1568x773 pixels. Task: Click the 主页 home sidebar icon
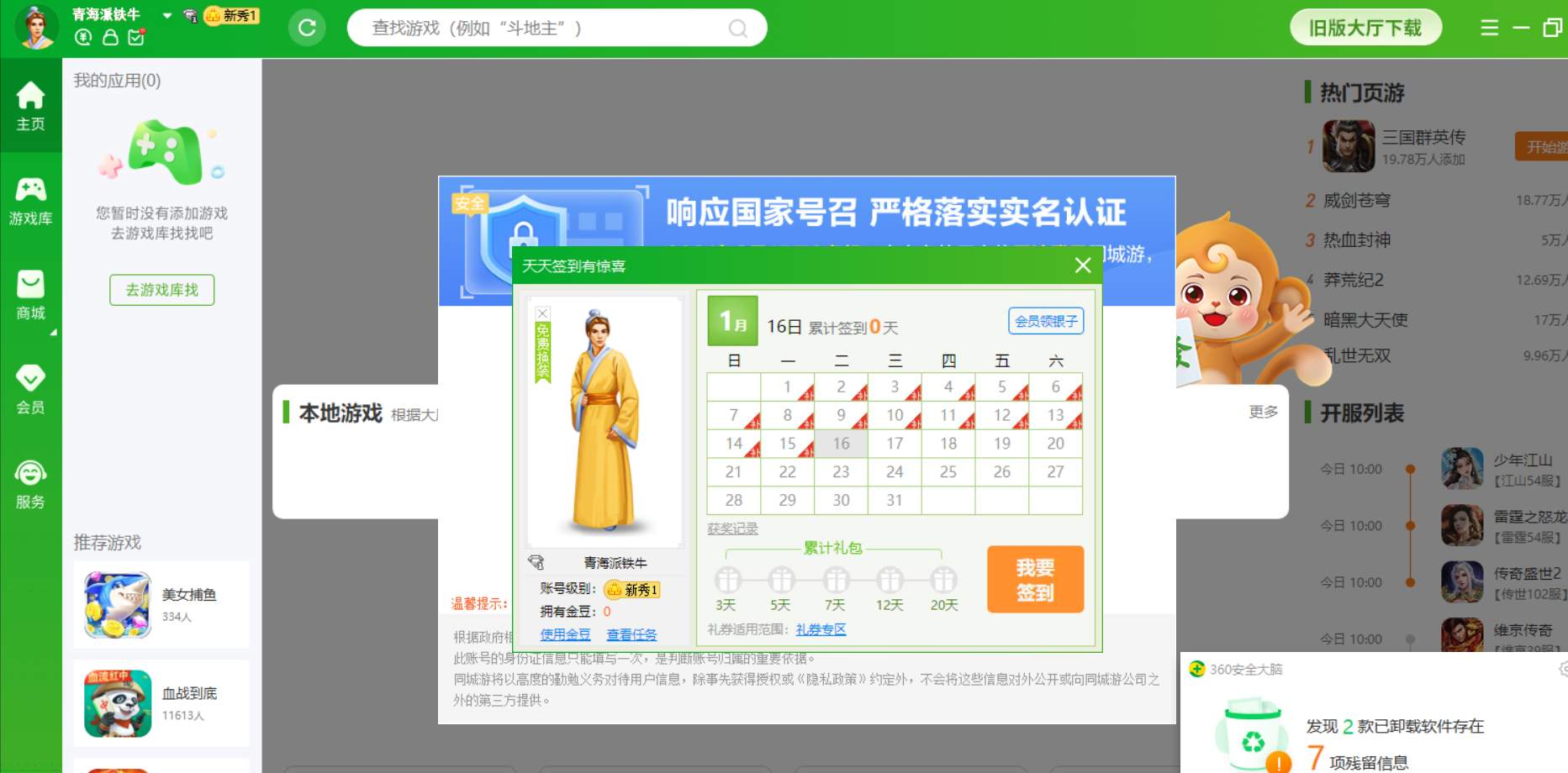pos(31,105)
